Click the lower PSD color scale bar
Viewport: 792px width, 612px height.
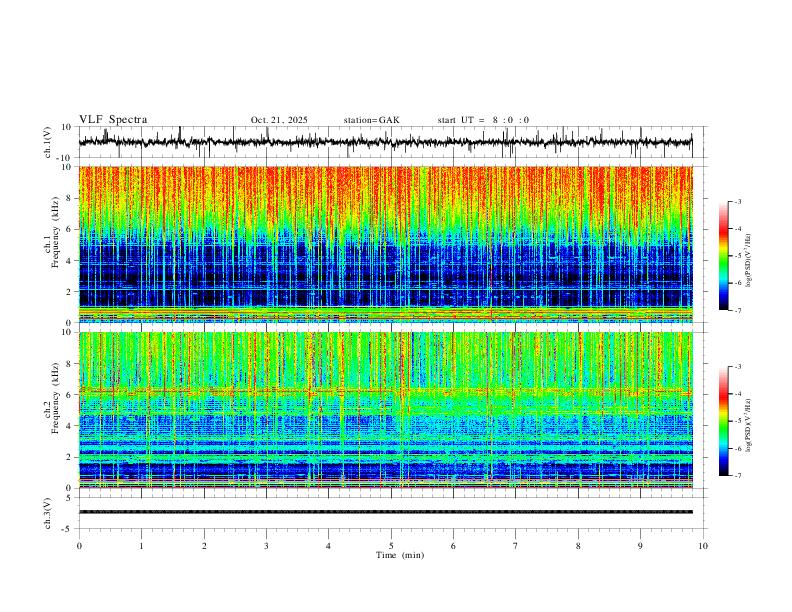(x=724, y=421)
